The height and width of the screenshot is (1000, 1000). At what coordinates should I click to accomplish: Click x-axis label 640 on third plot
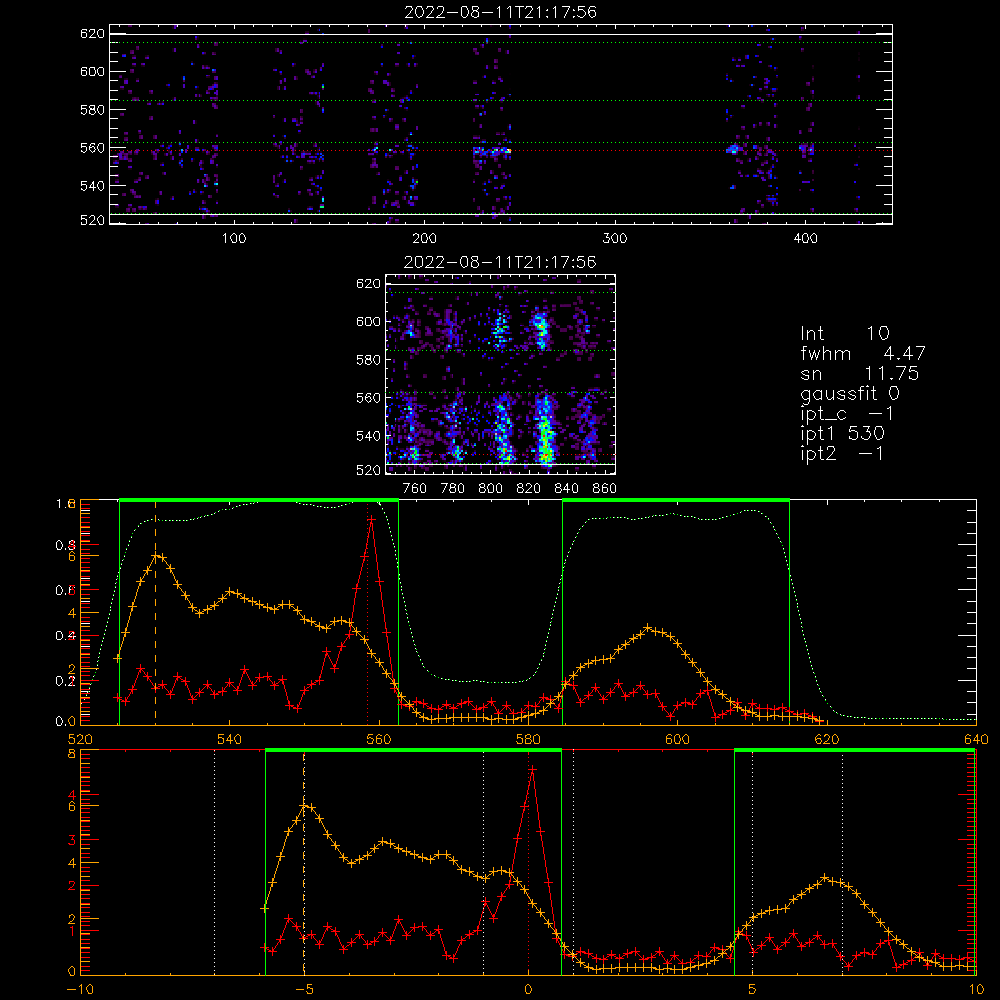(x=976, y=739)
